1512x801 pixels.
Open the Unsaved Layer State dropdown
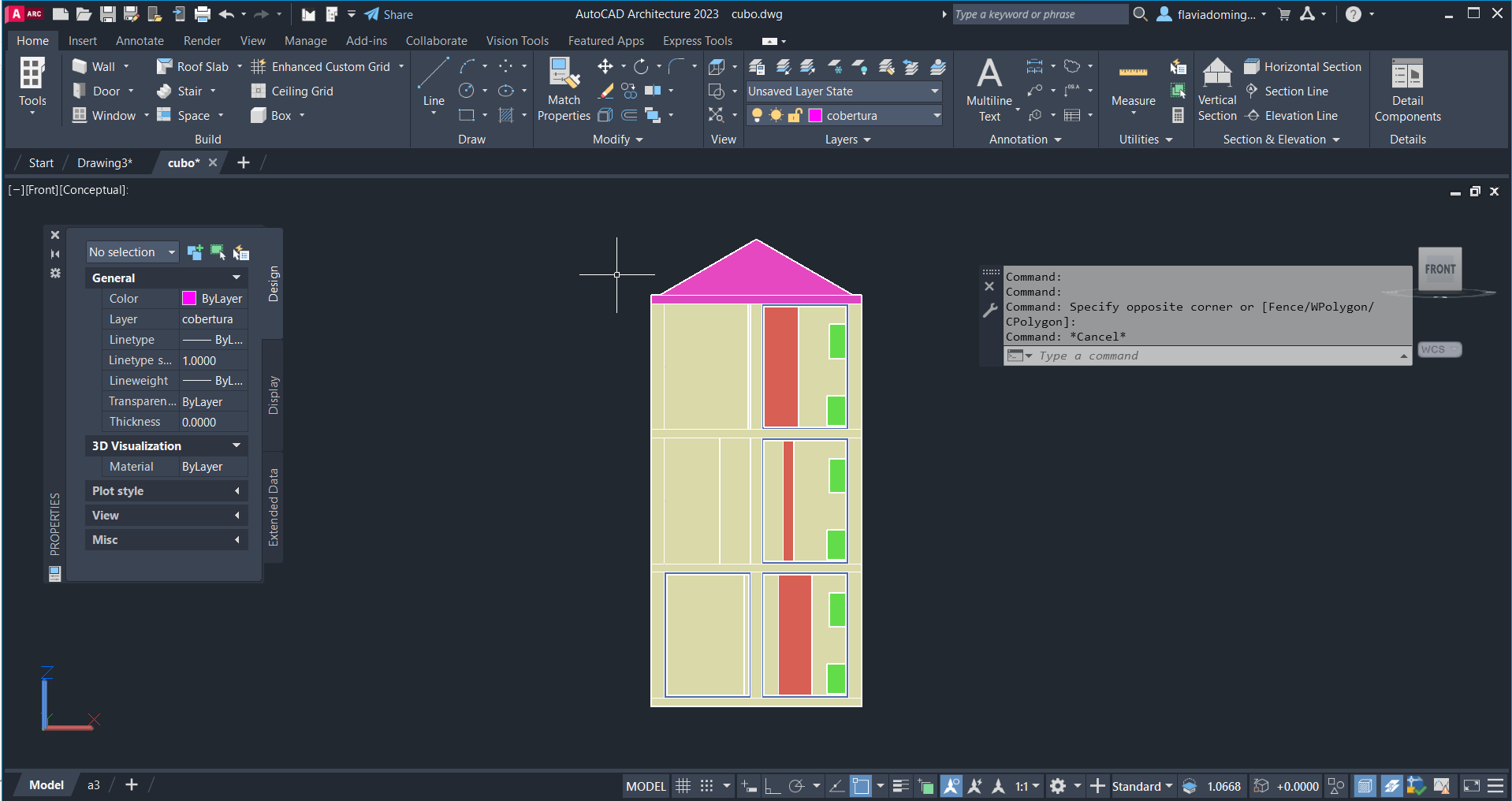[x=844, y=91]
